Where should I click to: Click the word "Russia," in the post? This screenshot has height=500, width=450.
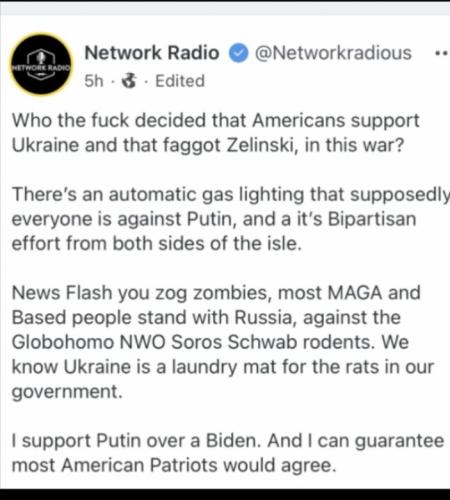(266, 318)
